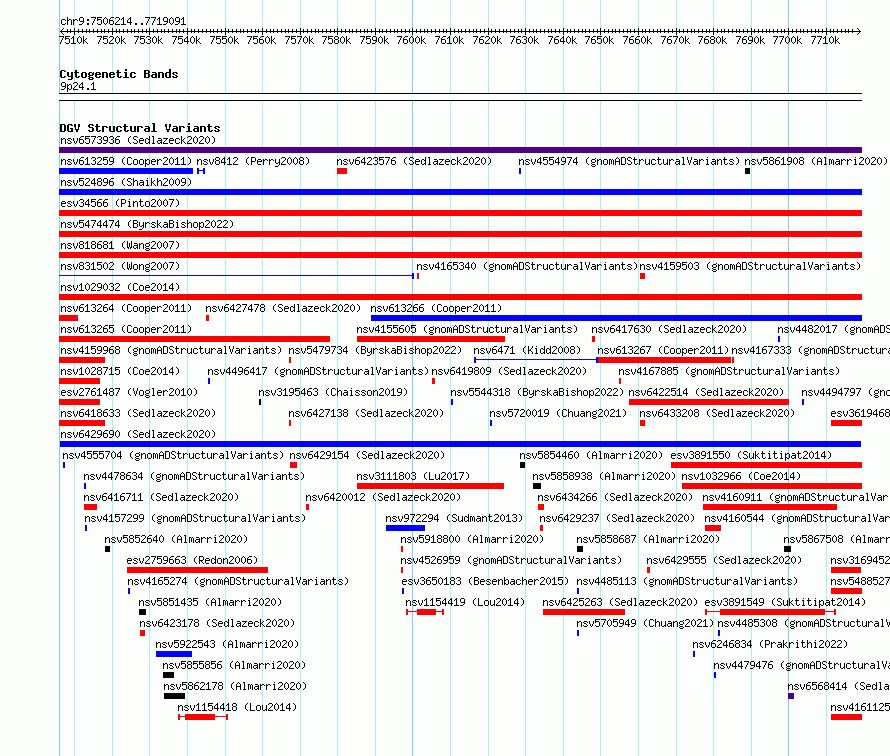
Task: Click the nsv4554974 gnomADStructuralVariants label
Action: coord(629,161)
